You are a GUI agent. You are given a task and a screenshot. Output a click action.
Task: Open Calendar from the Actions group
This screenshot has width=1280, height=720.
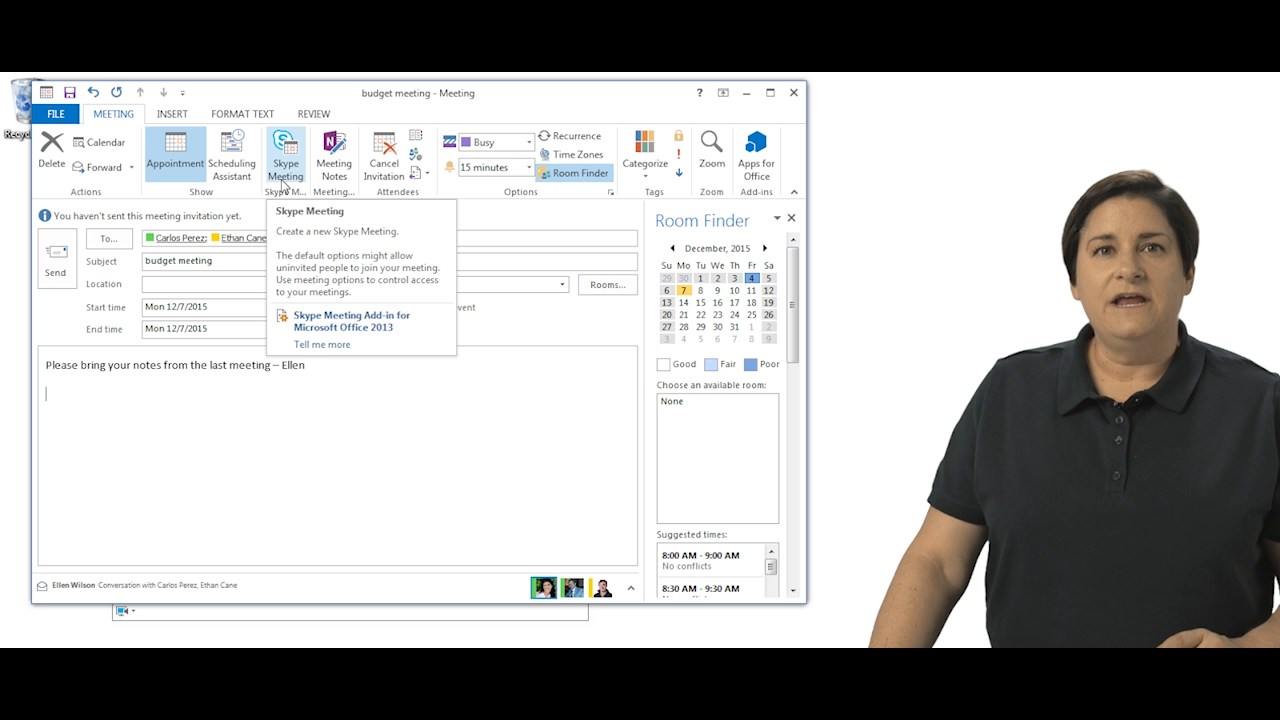click(x=99, y=143)
